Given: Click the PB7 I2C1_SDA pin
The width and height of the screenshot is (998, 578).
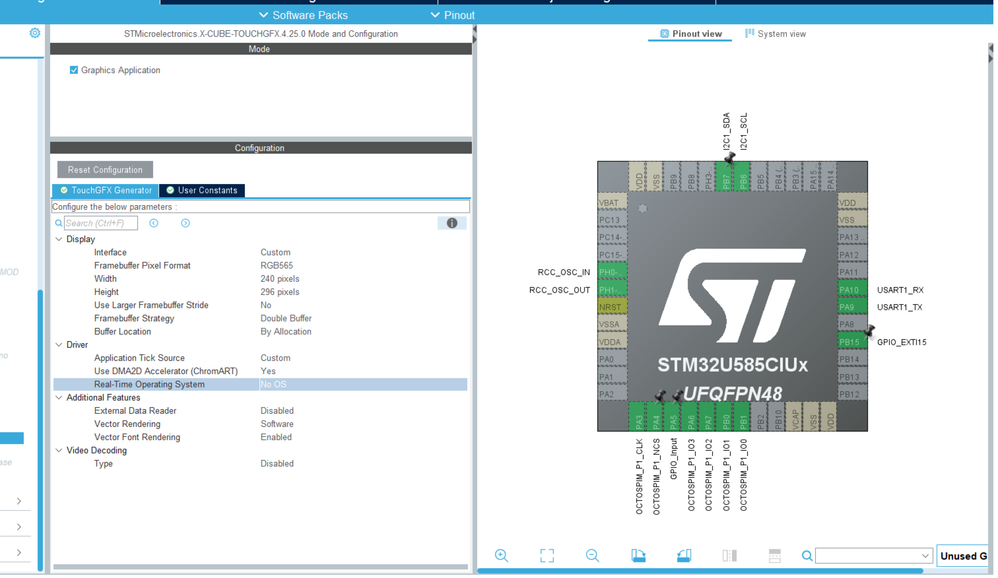Looking at the screenshot, I should (x=726, y=176).
